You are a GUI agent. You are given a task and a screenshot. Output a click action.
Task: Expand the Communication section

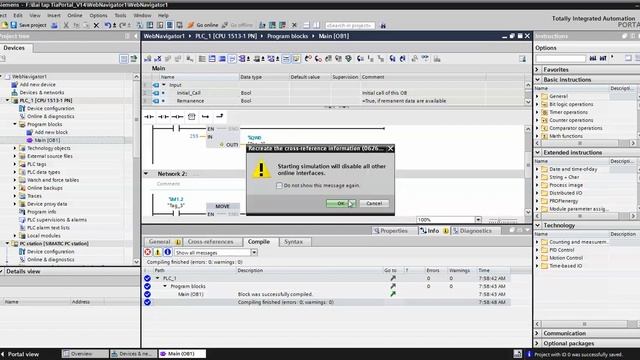click(538, 333)
